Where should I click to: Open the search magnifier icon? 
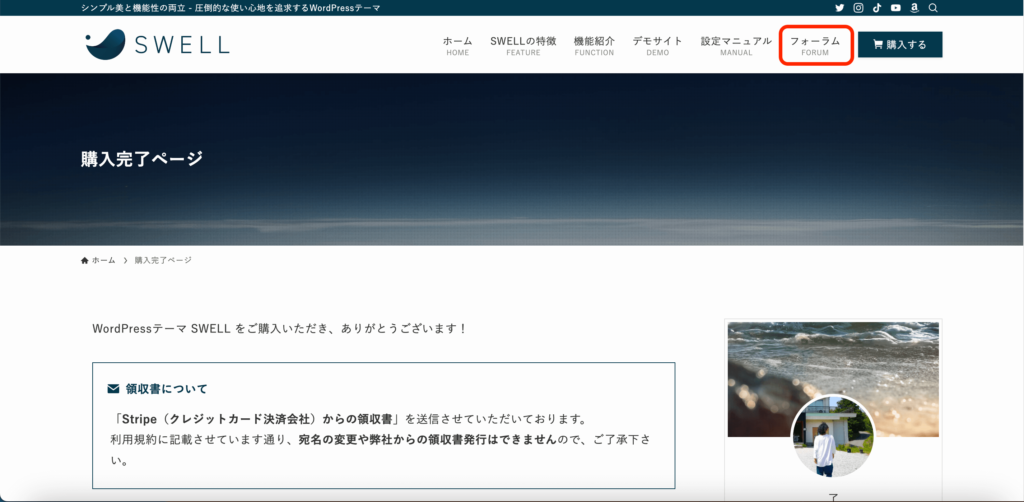(x=933, y=8)
